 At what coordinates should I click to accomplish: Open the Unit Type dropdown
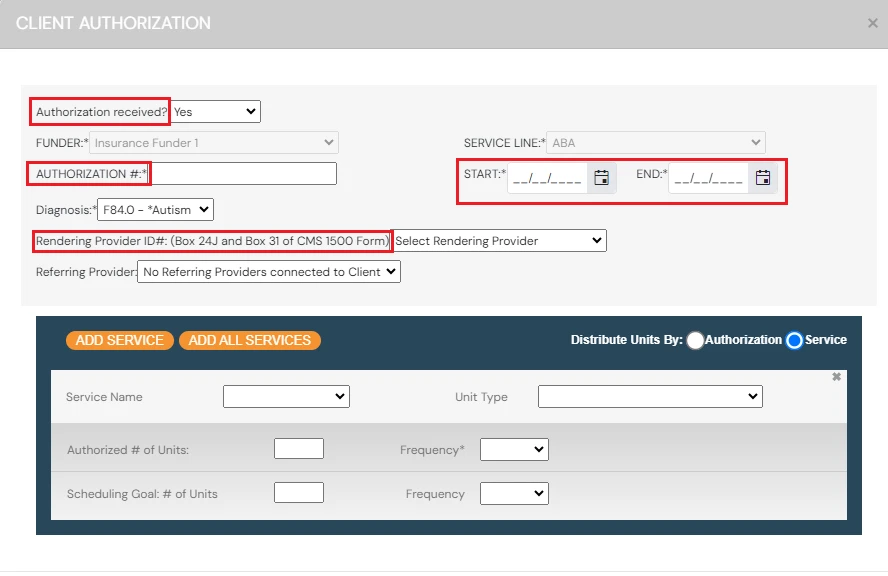tap(650, 396)
